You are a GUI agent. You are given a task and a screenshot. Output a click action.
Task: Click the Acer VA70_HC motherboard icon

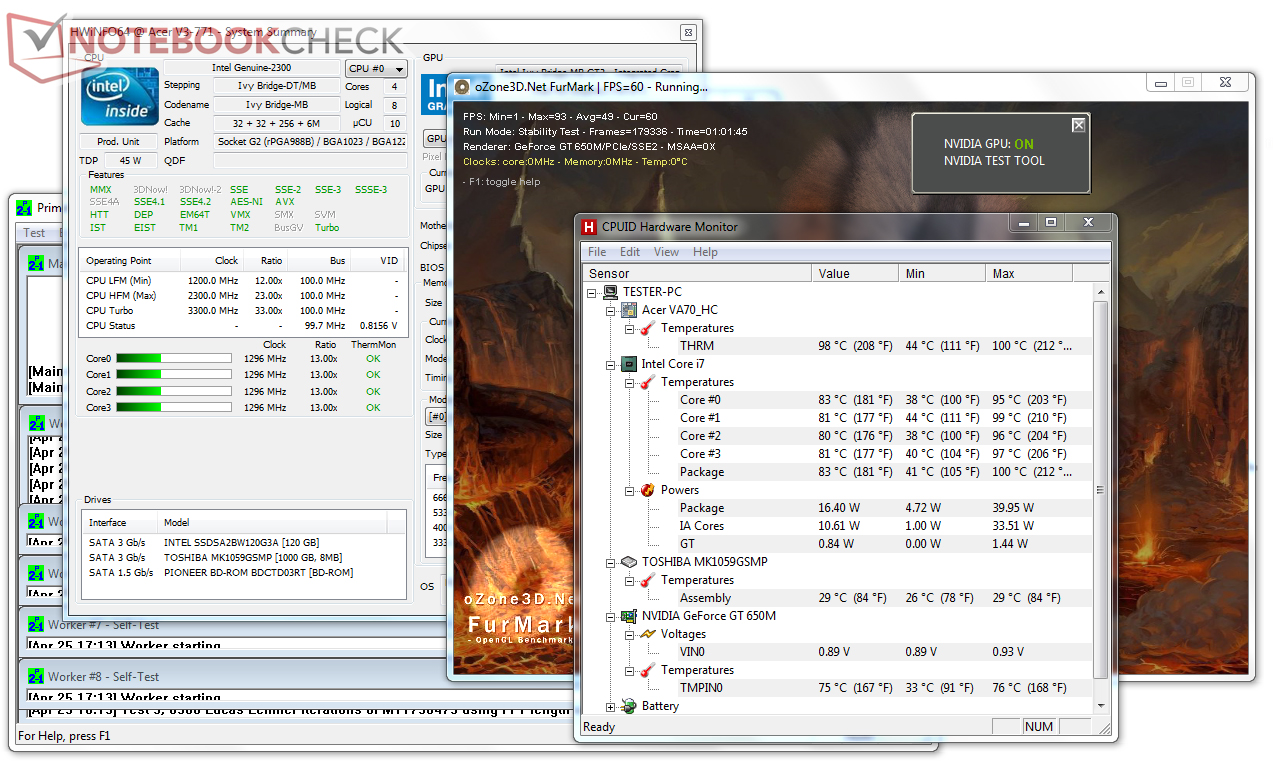click(630, 310)
